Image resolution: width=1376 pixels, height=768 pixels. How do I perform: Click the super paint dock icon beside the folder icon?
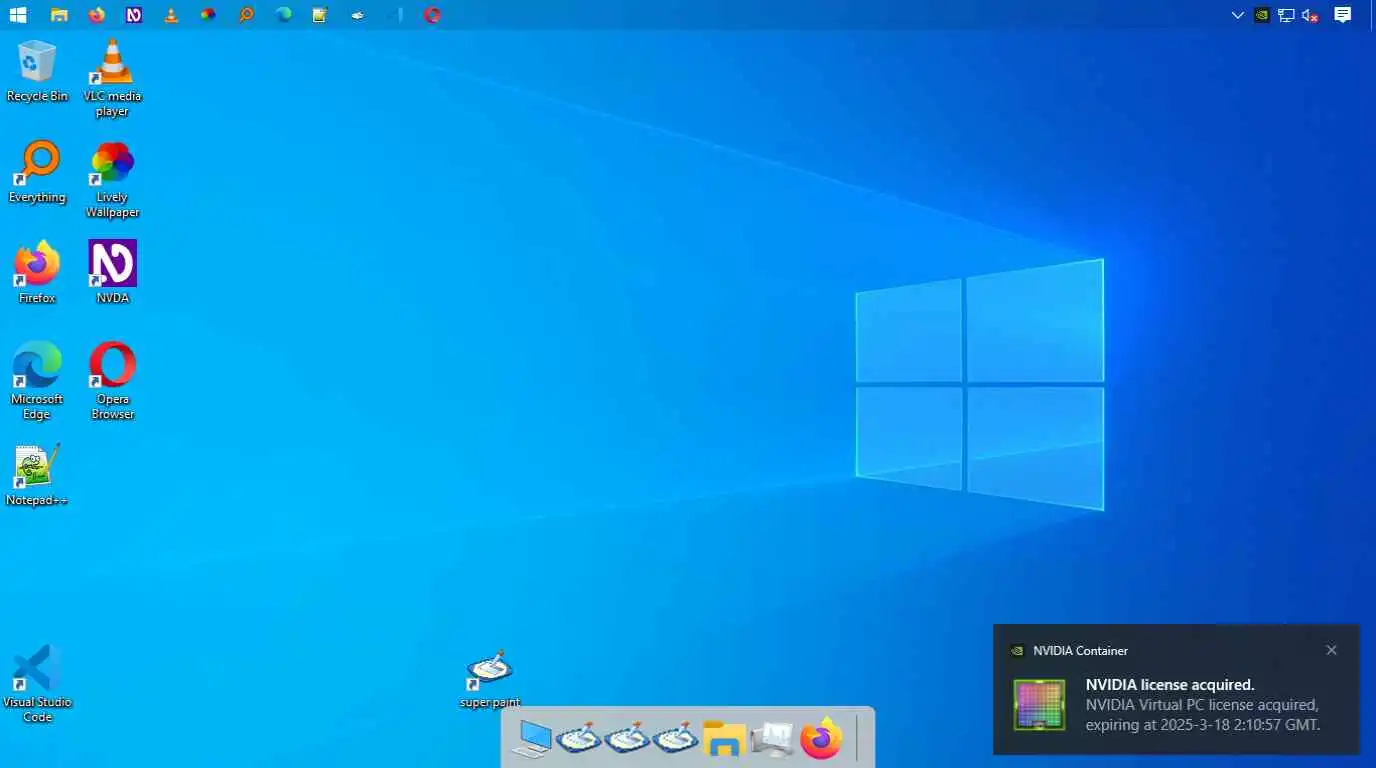tap(675, 739)
